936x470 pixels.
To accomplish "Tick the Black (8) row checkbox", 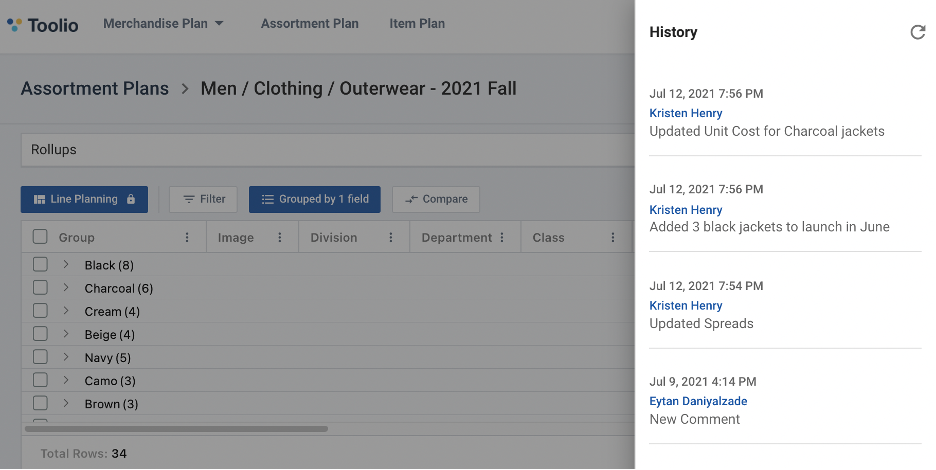I will pyautogui.click(x=40, y=265).
